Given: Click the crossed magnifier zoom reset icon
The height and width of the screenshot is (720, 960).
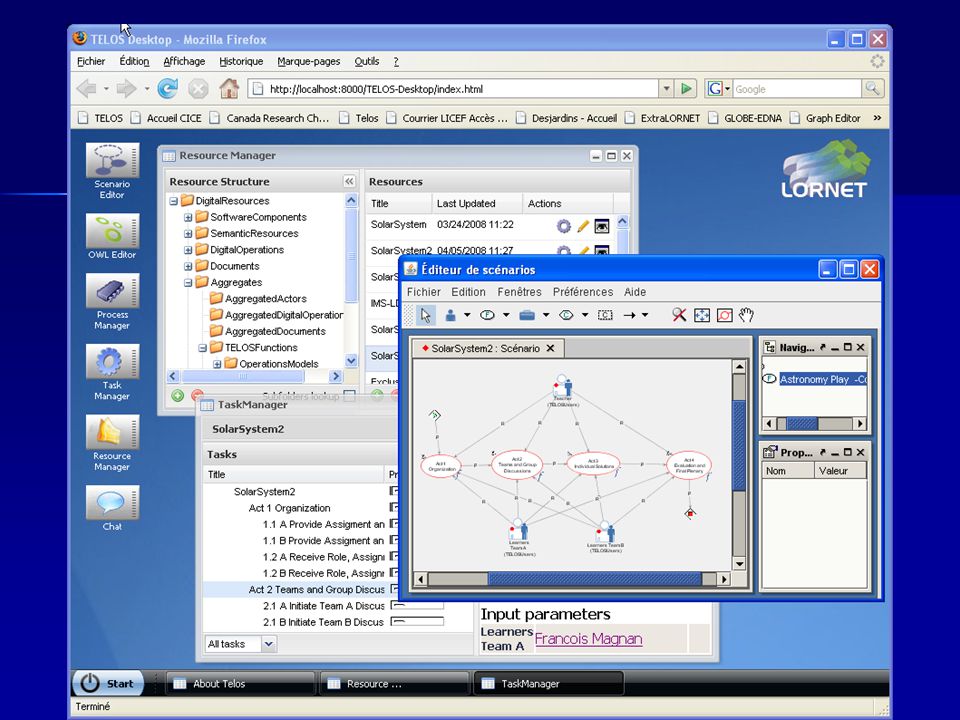Looking at the screenshot, I should pos(679,315).
